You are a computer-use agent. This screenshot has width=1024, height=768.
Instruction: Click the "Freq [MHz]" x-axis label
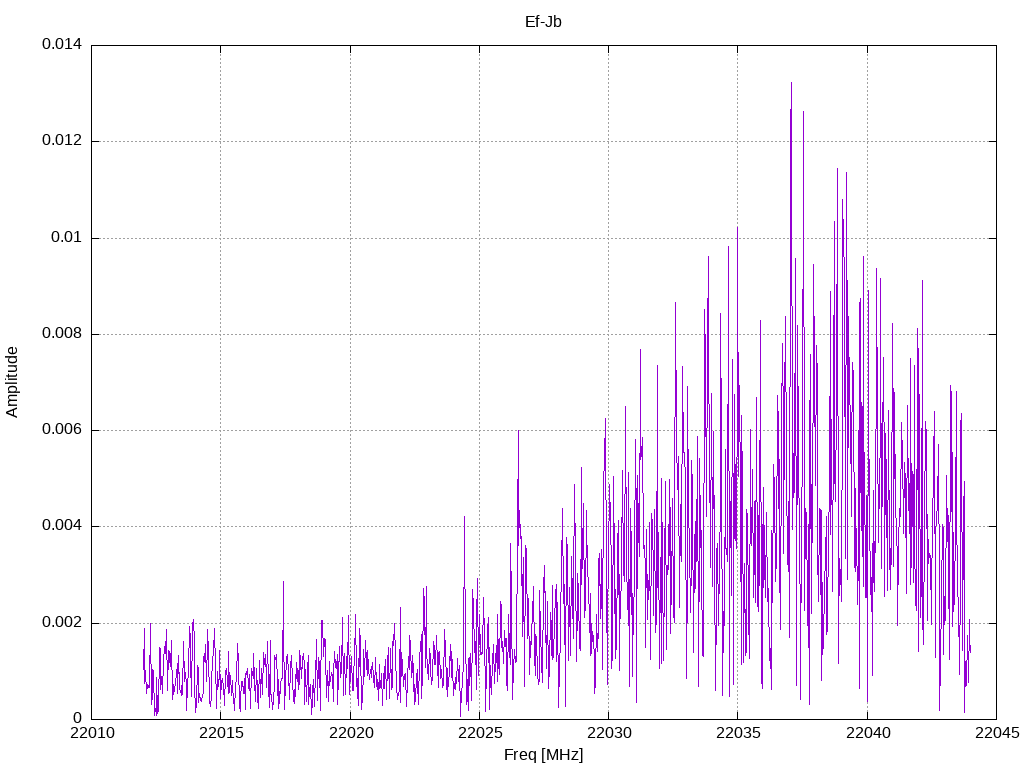point(543,755)
